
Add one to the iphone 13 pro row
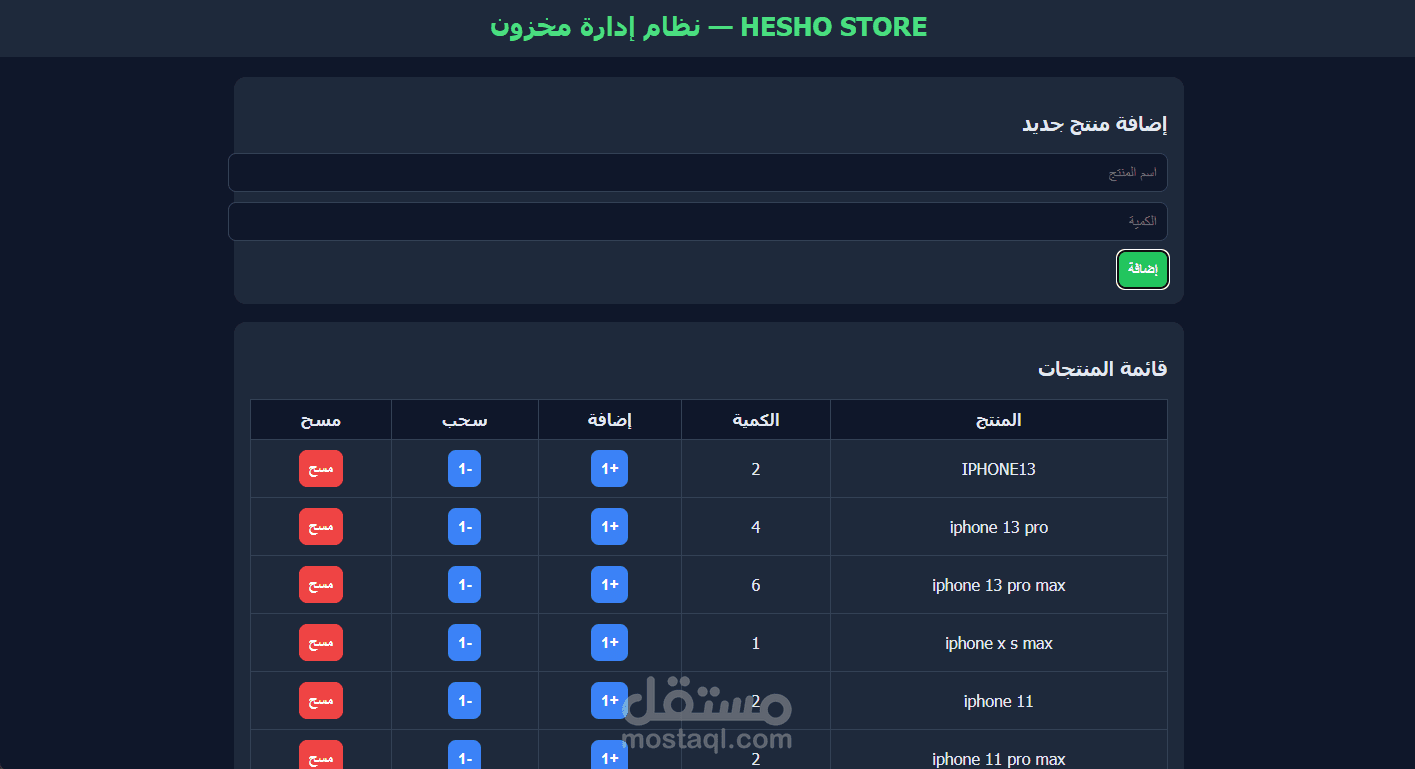(609, 527)
